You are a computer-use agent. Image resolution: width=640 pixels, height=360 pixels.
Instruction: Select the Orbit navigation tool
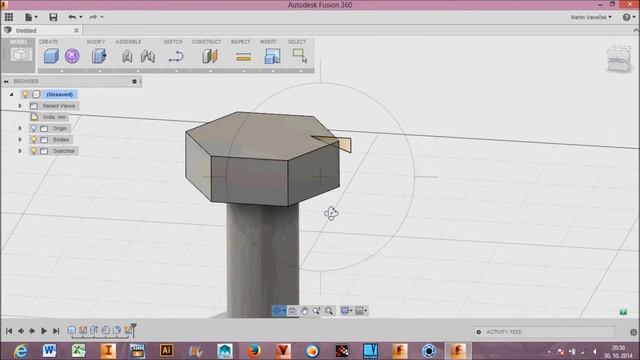pyautogui.click(x=279, y=311)
